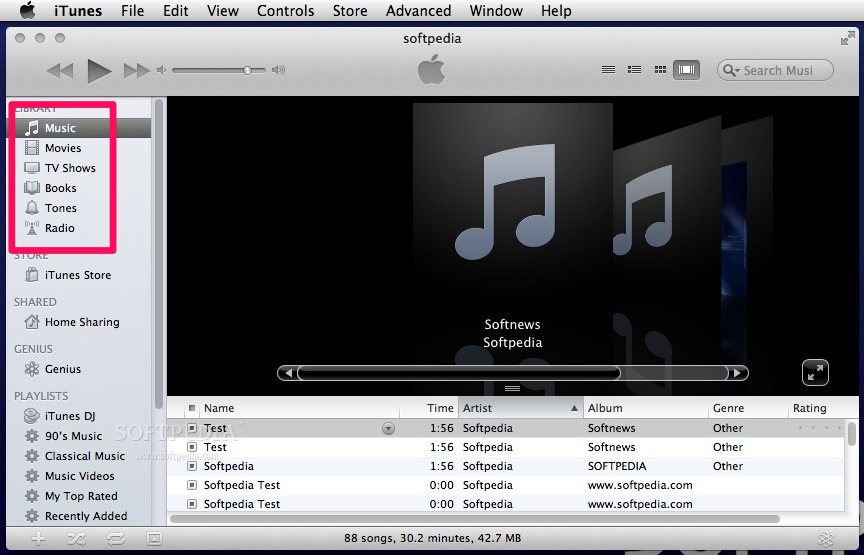Reverse Artist column sort order

(521, 408)
